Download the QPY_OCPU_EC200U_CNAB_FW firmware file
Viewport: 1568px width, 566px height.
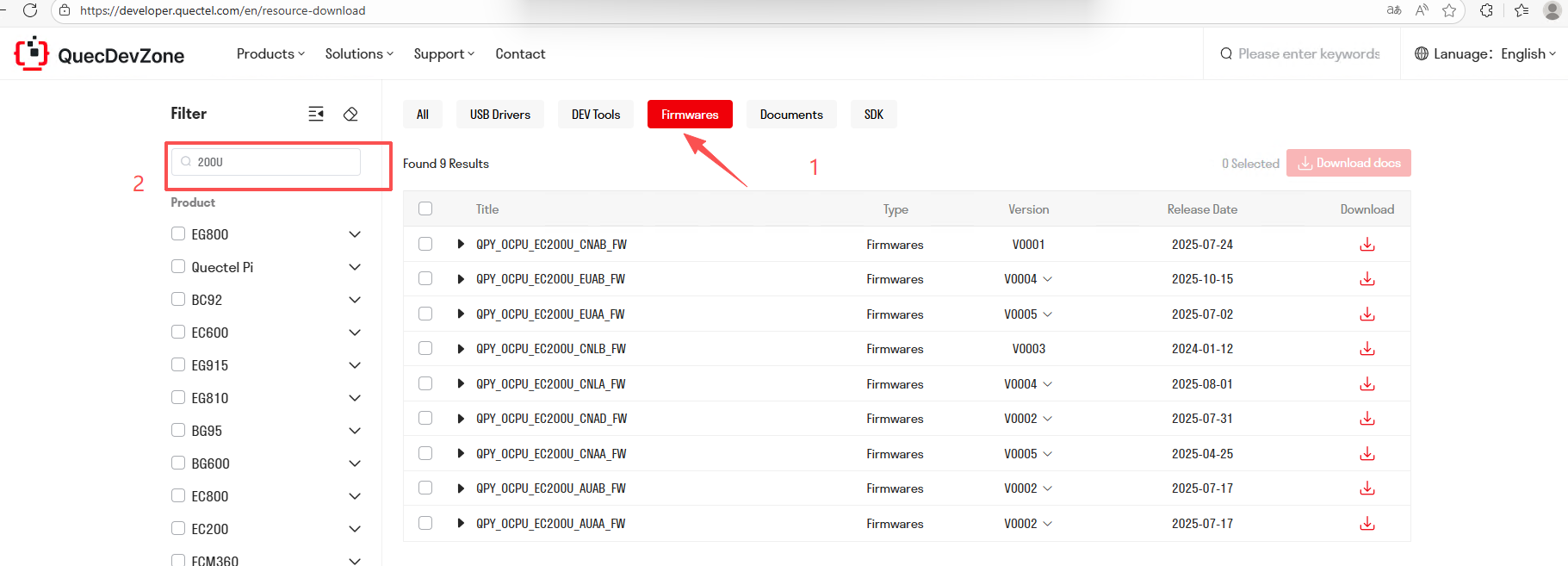(1367, 245)
